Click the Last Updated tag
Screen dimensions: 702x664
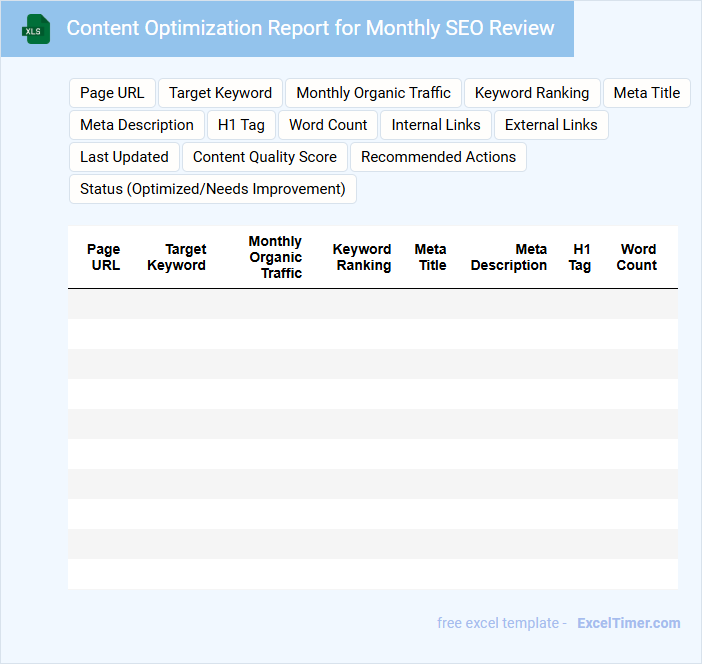124,157
